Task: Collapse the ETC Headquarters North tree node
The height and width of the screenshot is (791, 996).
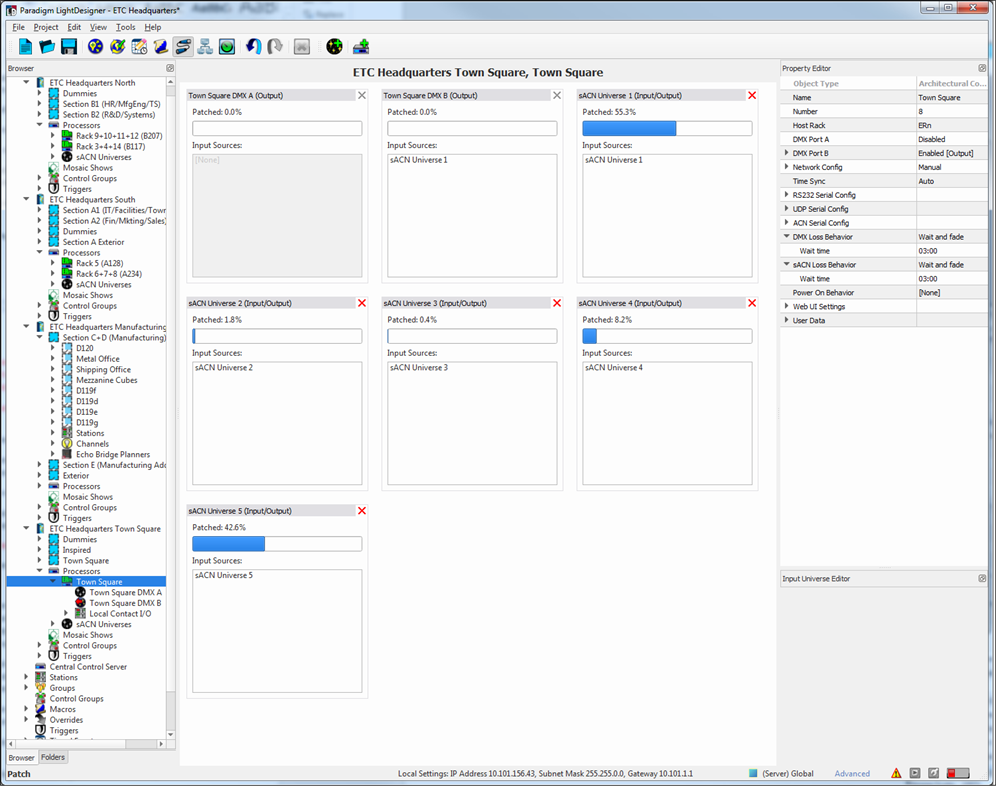Action: (26, 83)
